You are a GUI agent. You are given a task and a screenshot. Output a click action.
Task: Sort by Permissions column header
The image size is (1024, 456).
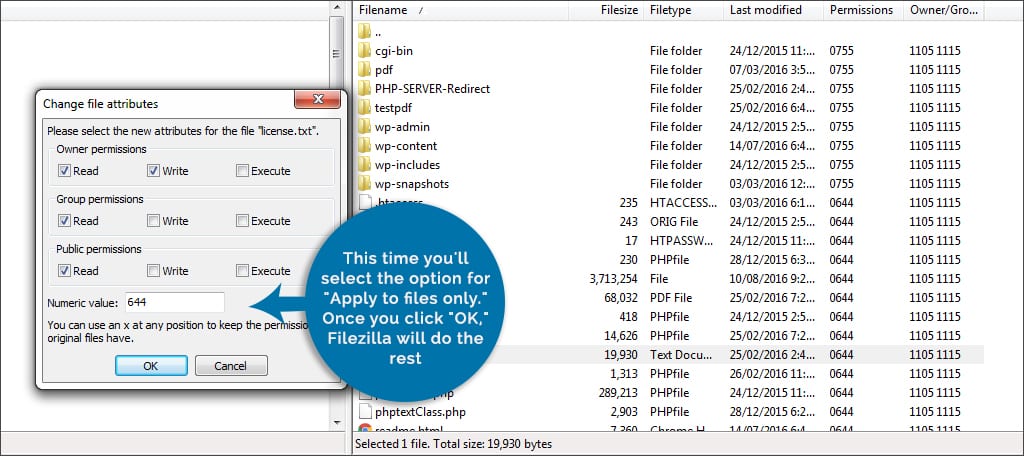[863, 10]
